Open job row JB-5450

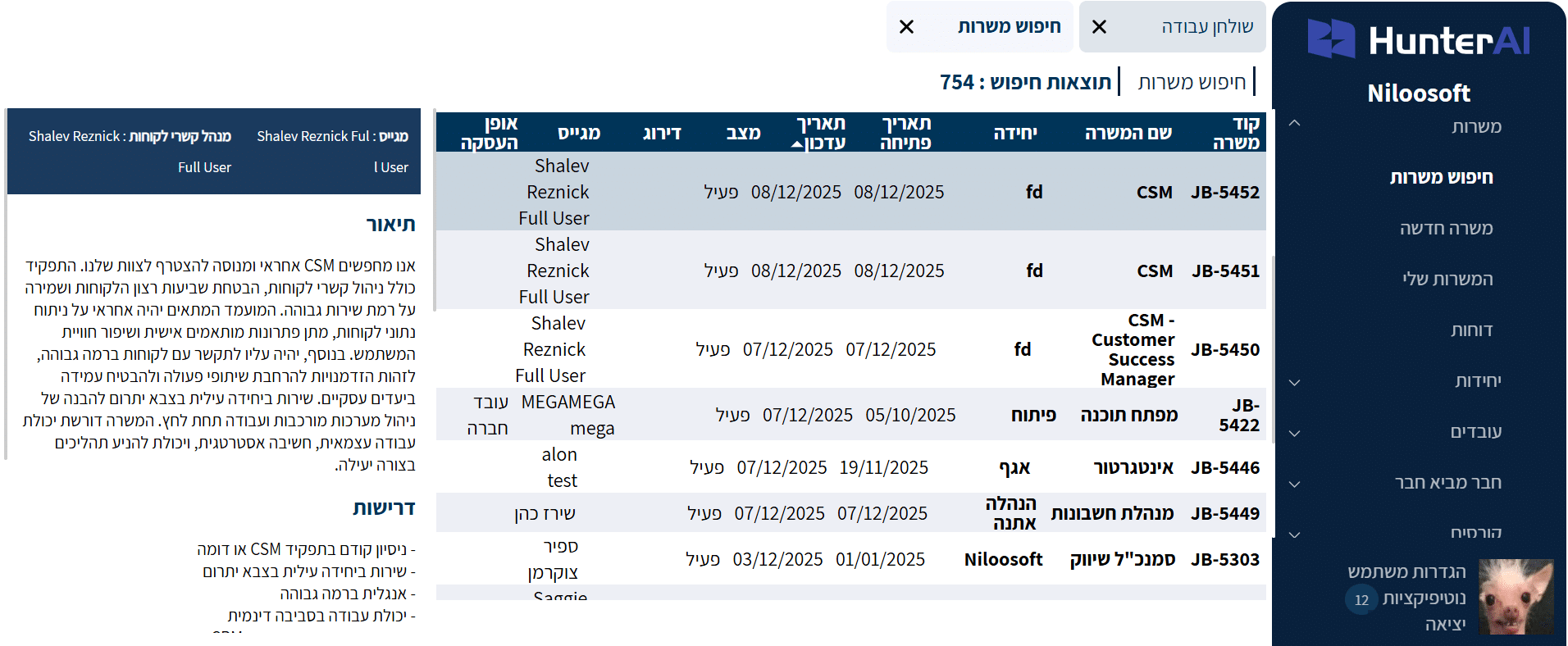pos(1224,349)
